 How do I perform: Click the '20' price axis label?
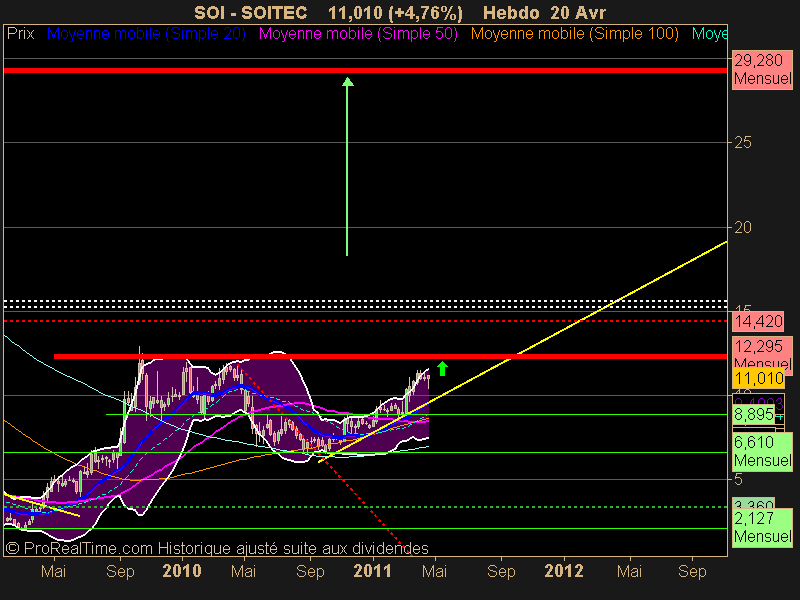coord(742,228)
